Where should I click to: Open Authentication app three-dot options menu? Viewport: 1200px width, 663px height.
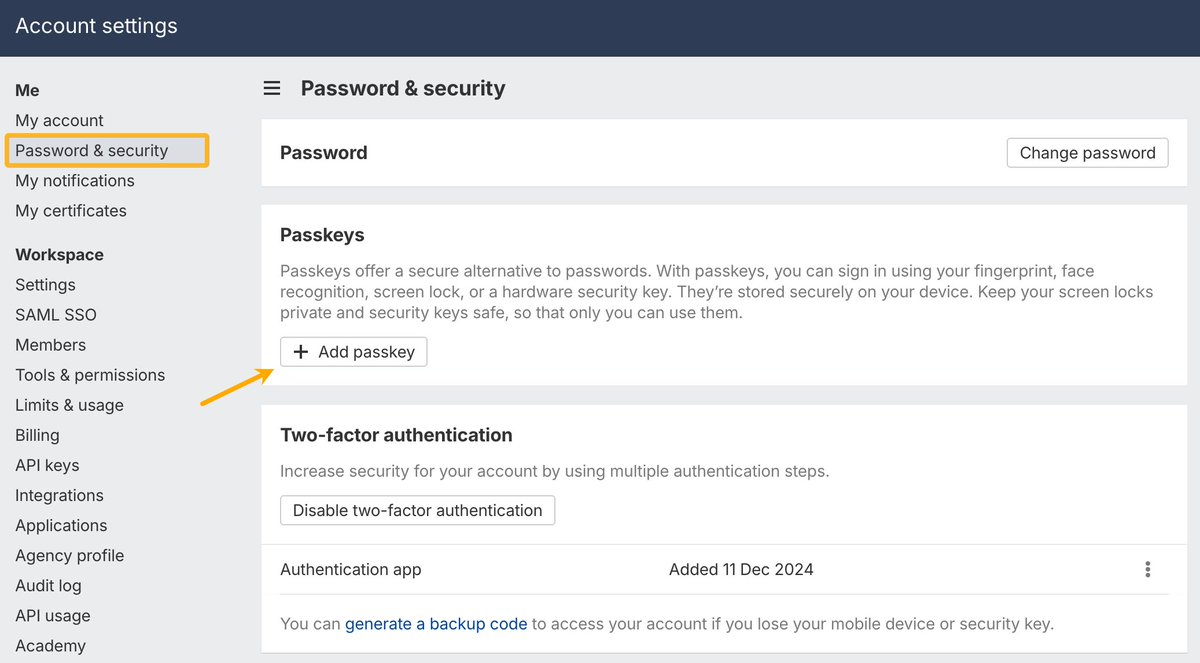pos(1147,570)
